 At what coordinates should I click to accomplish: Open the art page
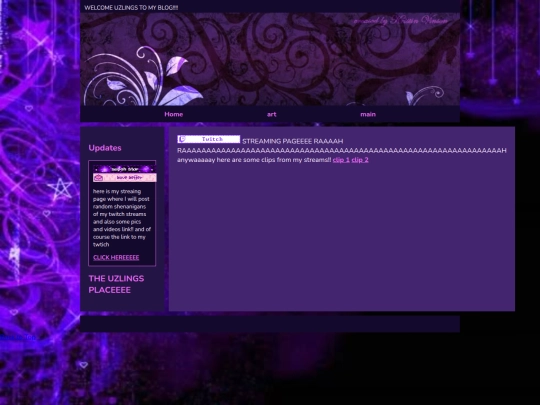tap(271, 114)
